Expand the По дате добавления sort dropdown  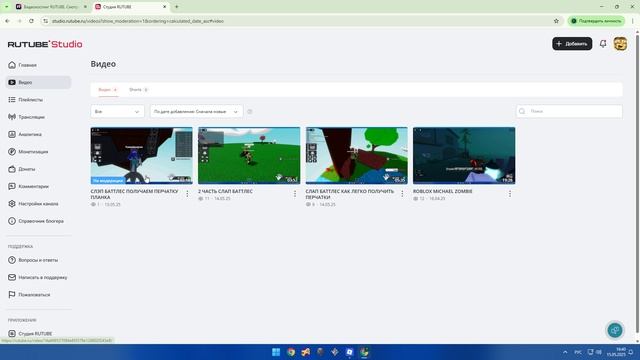[196, 111]
